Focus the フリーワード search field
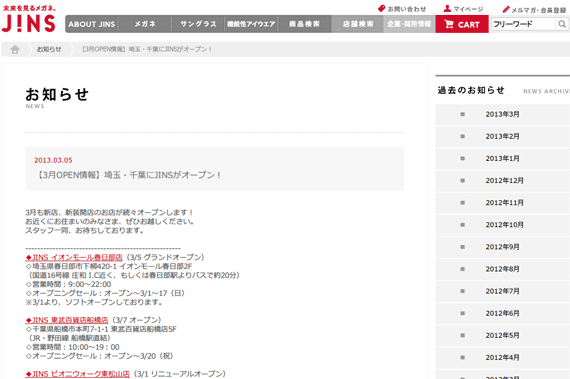 click(x=524, y=24)
